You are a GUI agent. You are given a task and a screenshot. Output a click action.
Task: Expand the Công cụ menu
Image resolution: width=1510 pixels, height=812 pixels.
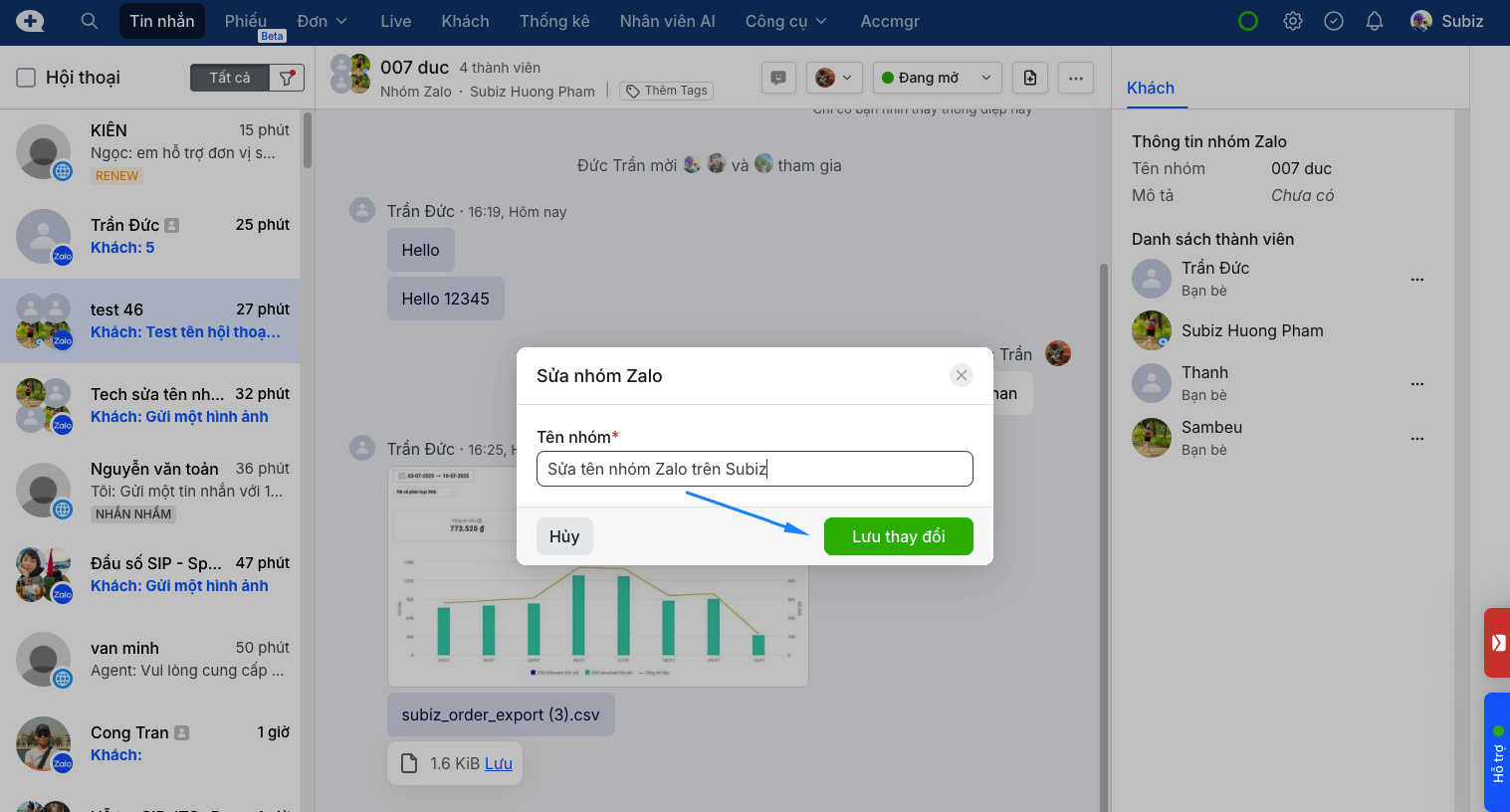[x=785, y=21]
